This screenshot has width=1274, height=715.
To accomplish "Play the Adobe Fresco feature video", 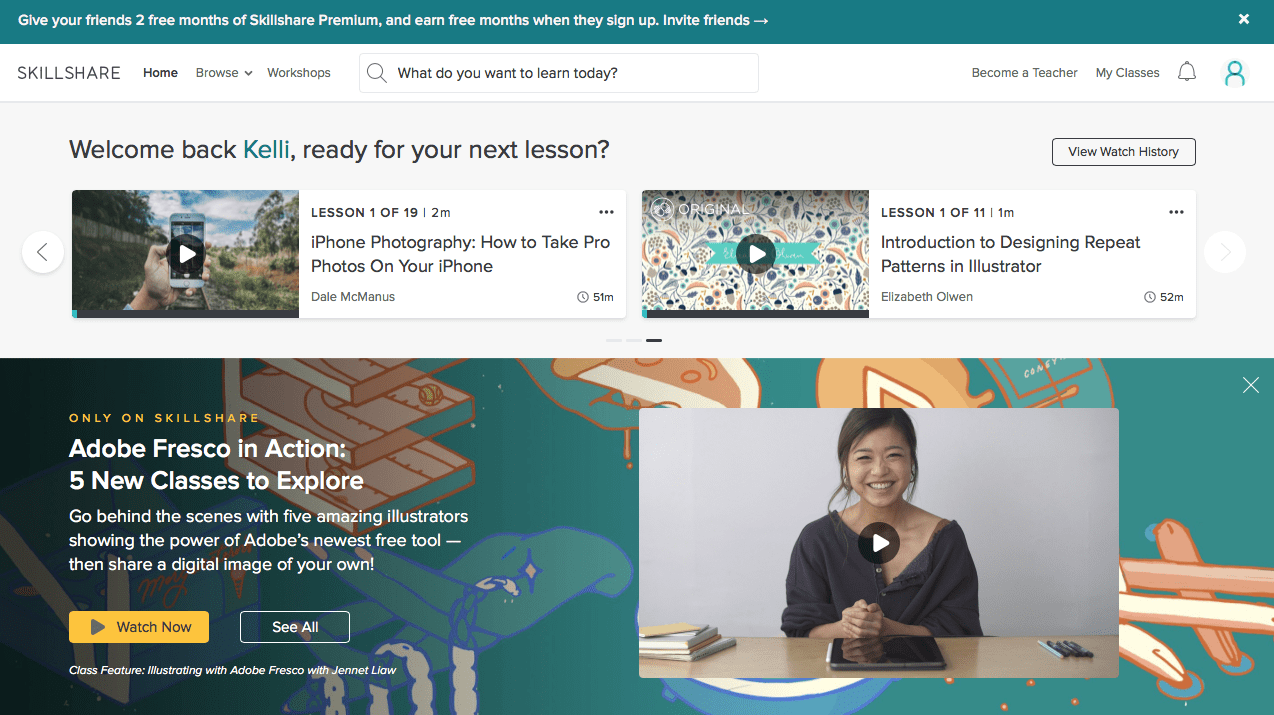I will 879,543.
